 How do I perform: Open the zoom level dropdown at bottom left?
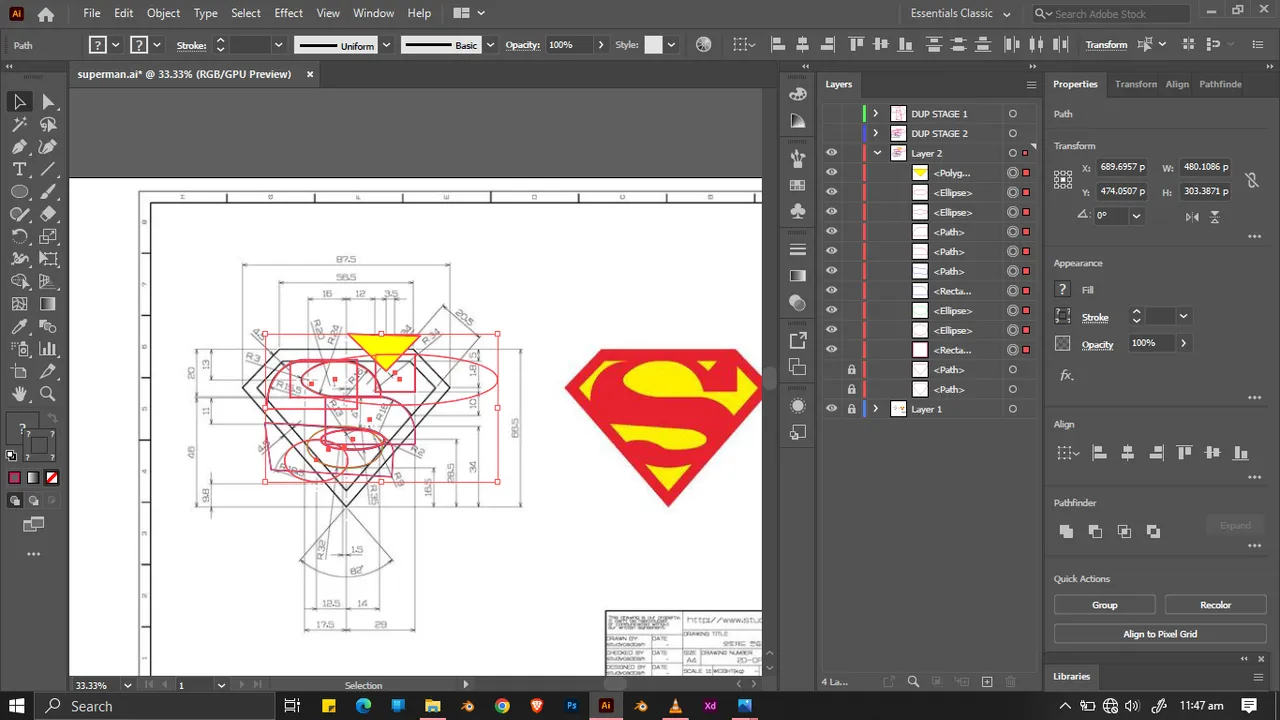click(x=127, y=685)
